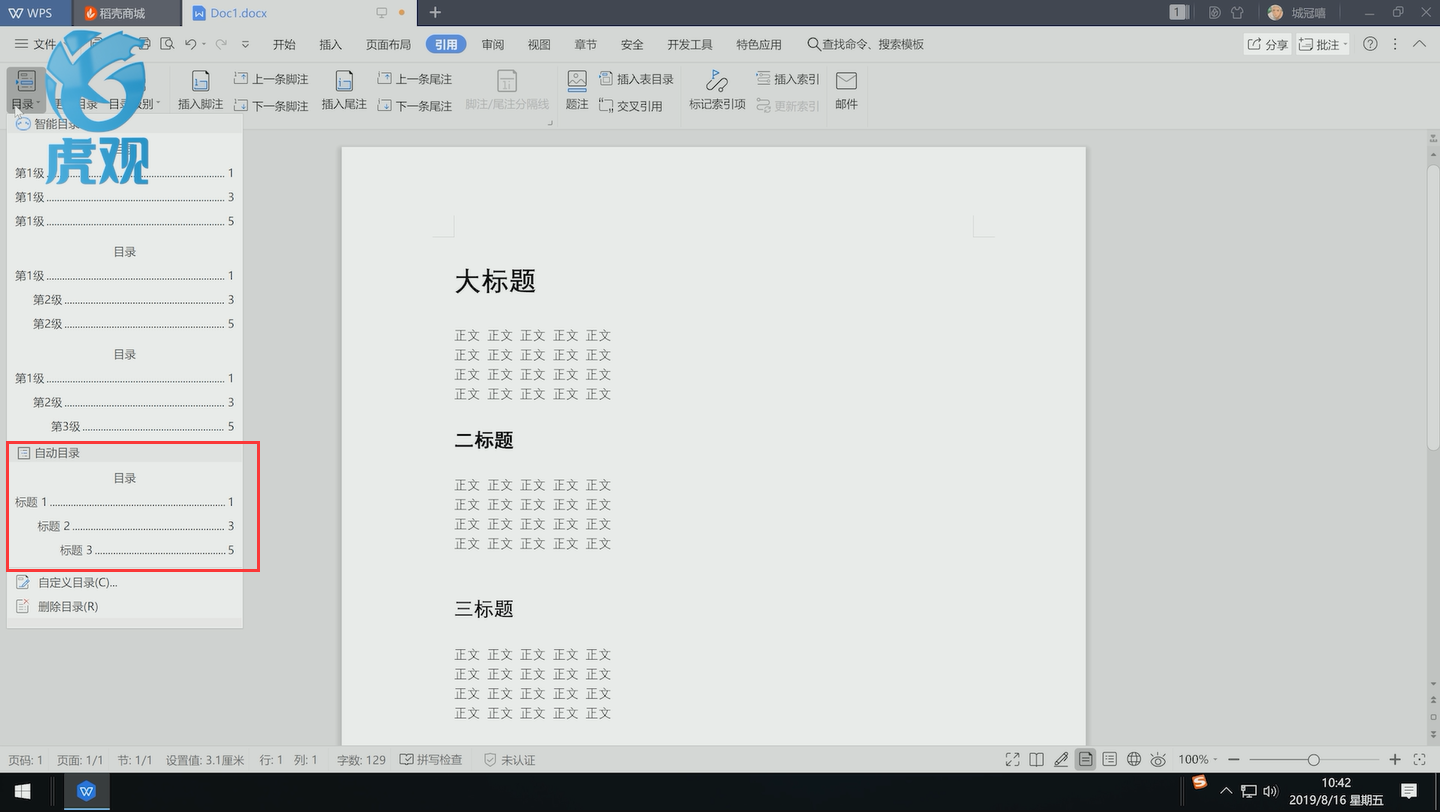
Task: Switch to the 插入 ribbon tab
Action: coord(330,44)
